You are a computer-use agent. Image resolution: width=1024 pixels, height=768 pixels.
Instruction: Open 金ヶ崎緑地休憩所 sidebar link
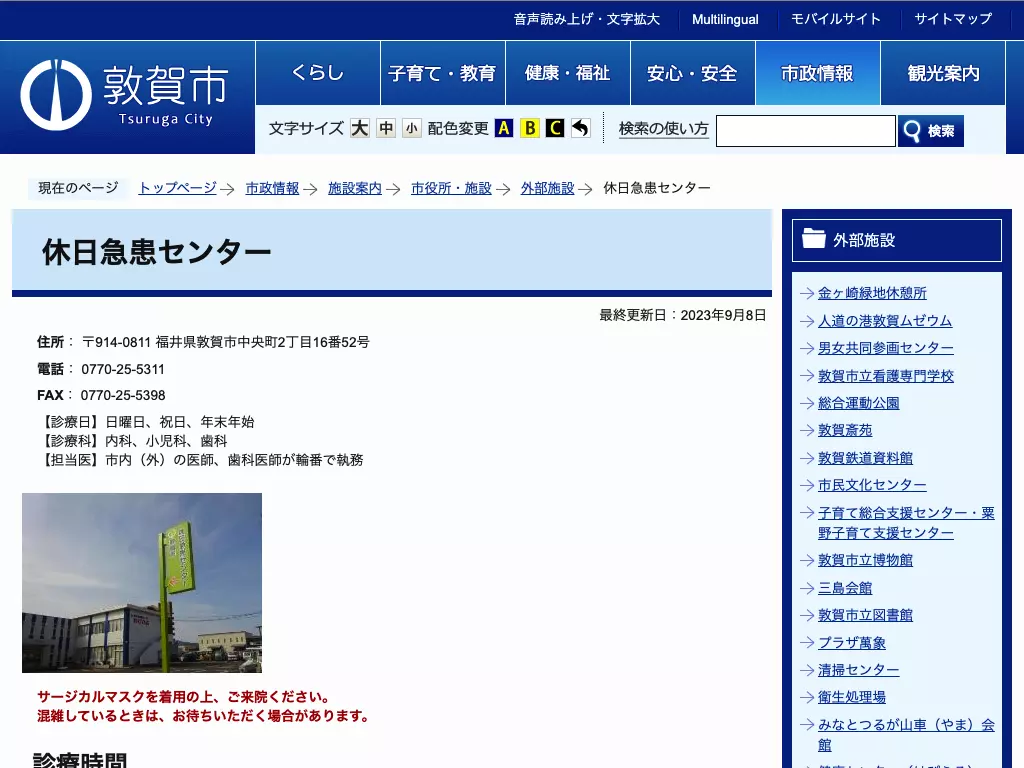tap(872, 293)
